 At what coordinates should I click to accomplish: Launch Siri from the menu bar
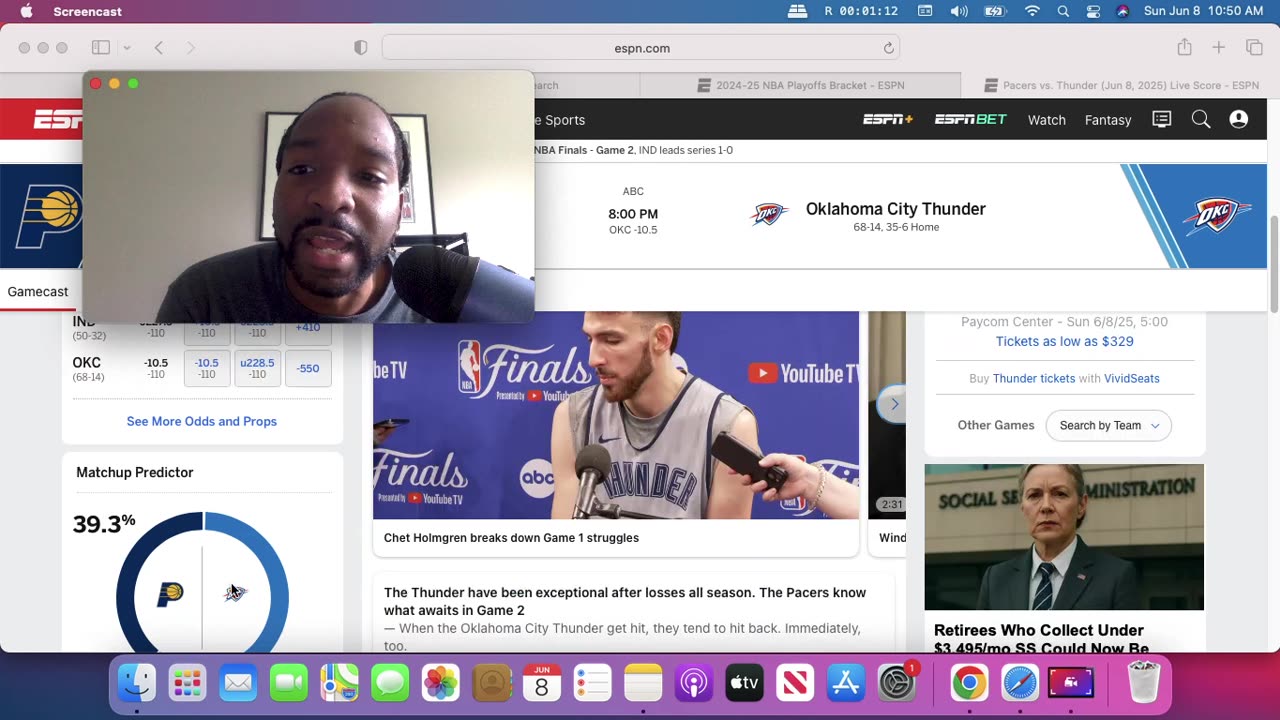pos(1122,11)
